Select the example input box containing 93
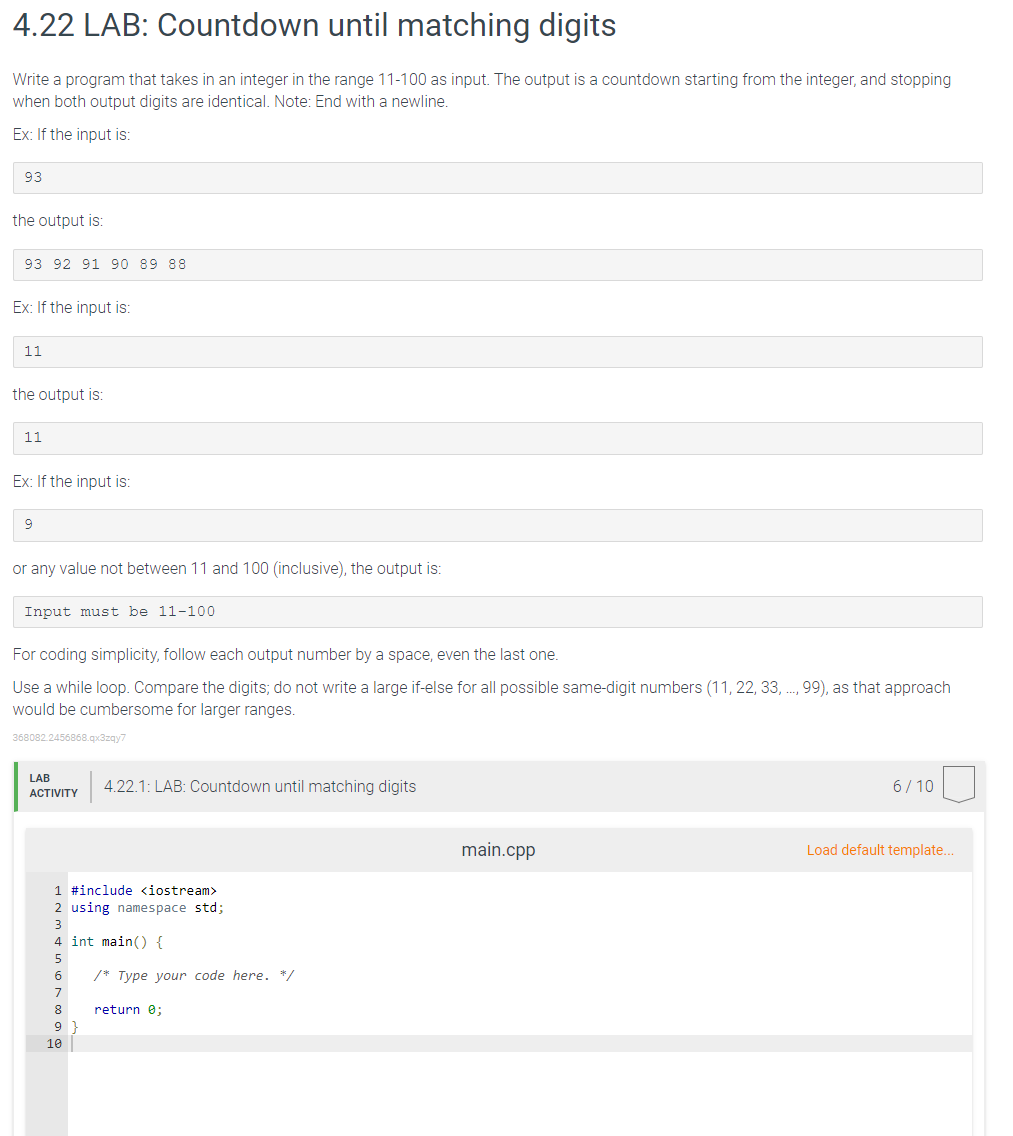 tap(497, 177)
